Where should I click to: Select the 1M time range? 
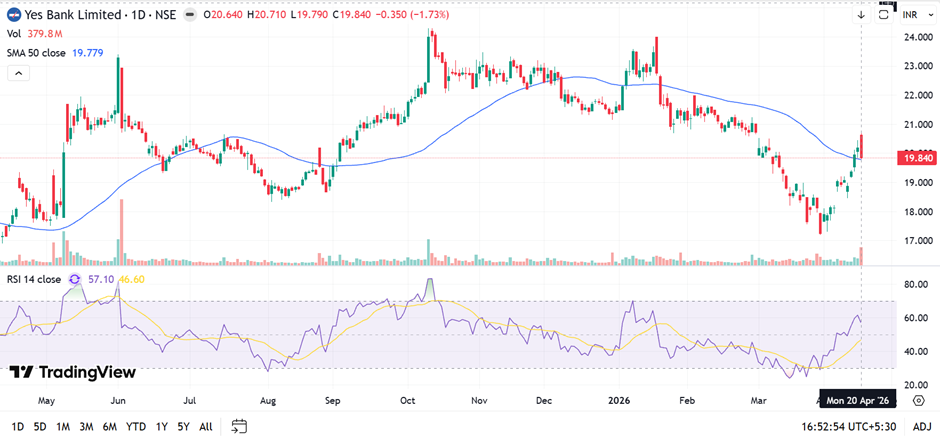[62, 426]
